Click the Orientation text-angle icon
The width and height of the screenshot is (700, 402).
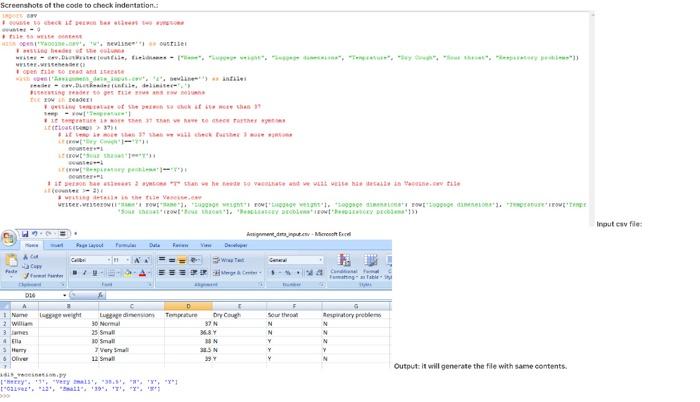[194, 260]
